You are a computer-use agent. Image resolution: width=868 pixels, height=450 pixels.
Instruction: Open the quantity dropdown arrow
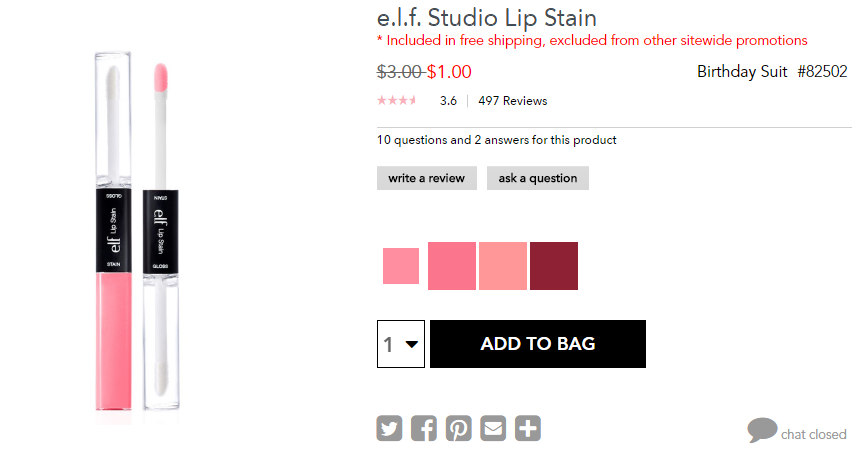pos(411,344)
